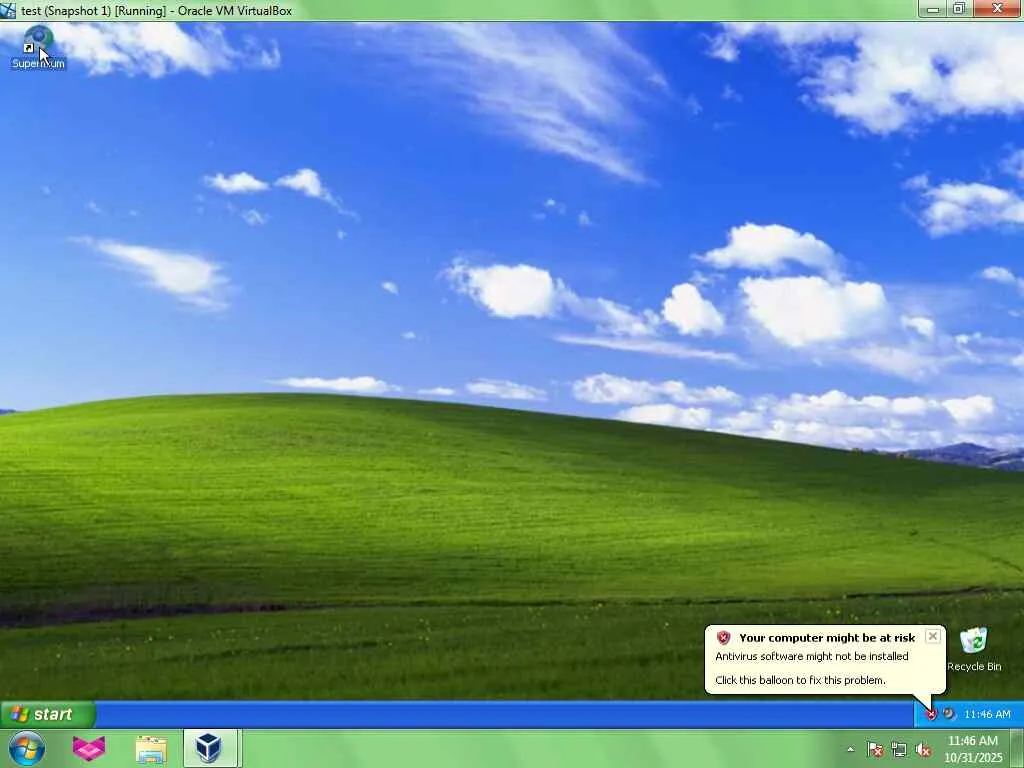
Task: Open the host network tray icon
Action: [x=899, y=749]
